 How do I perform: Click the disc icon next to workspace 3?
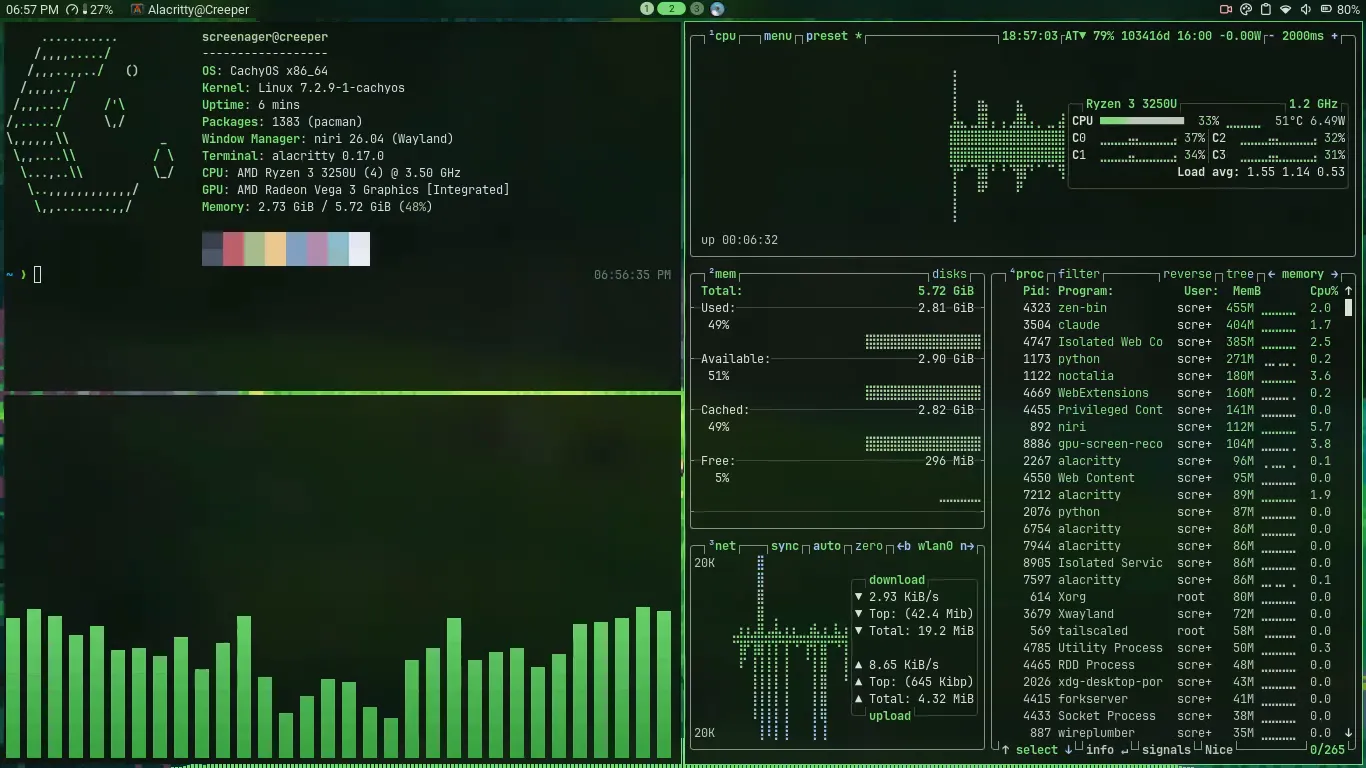click(717, 9)
